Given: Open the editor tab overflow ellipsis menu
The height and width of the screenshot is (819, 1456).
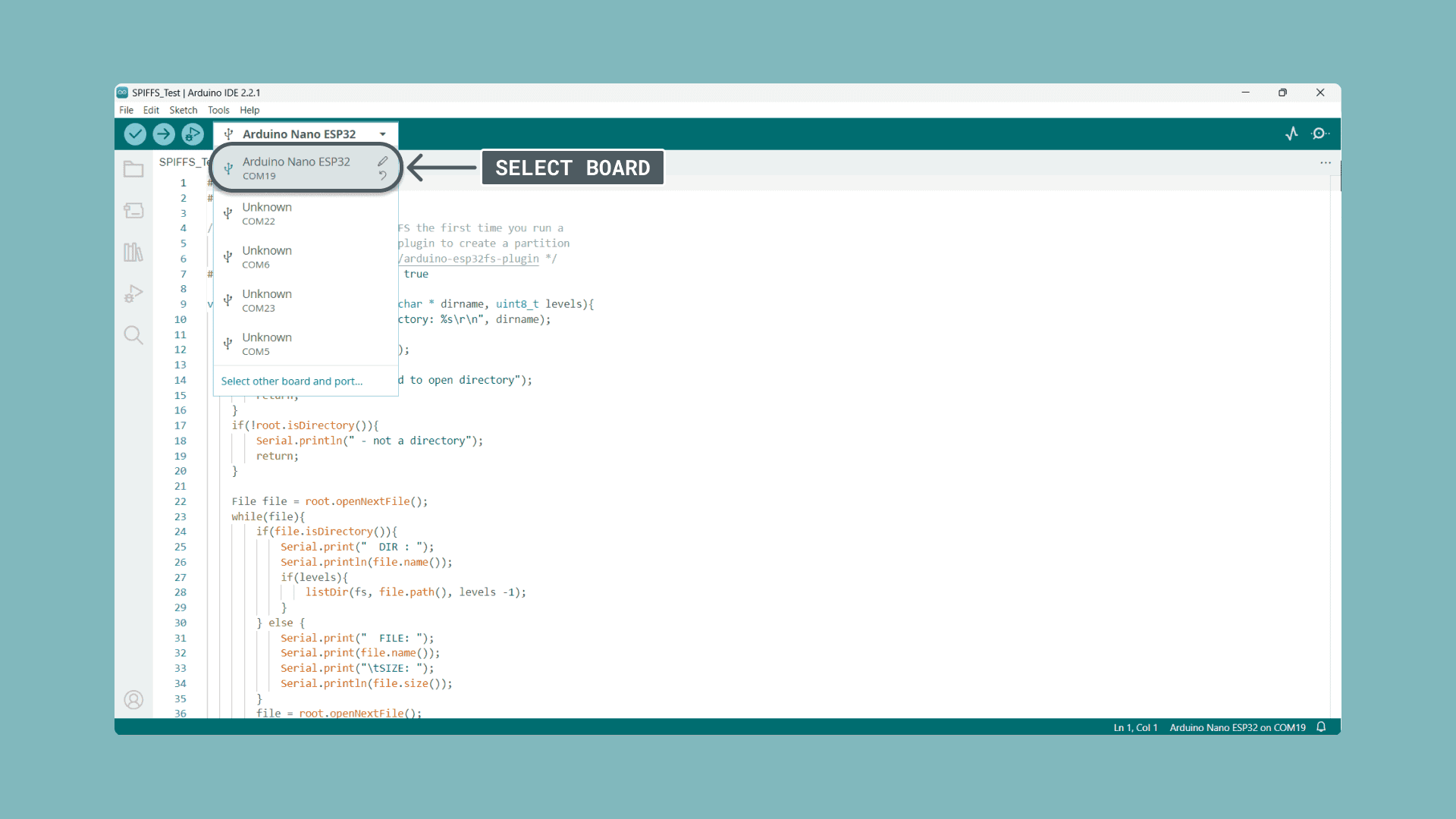Looking at the screenshot, I should pos(1325,162).
